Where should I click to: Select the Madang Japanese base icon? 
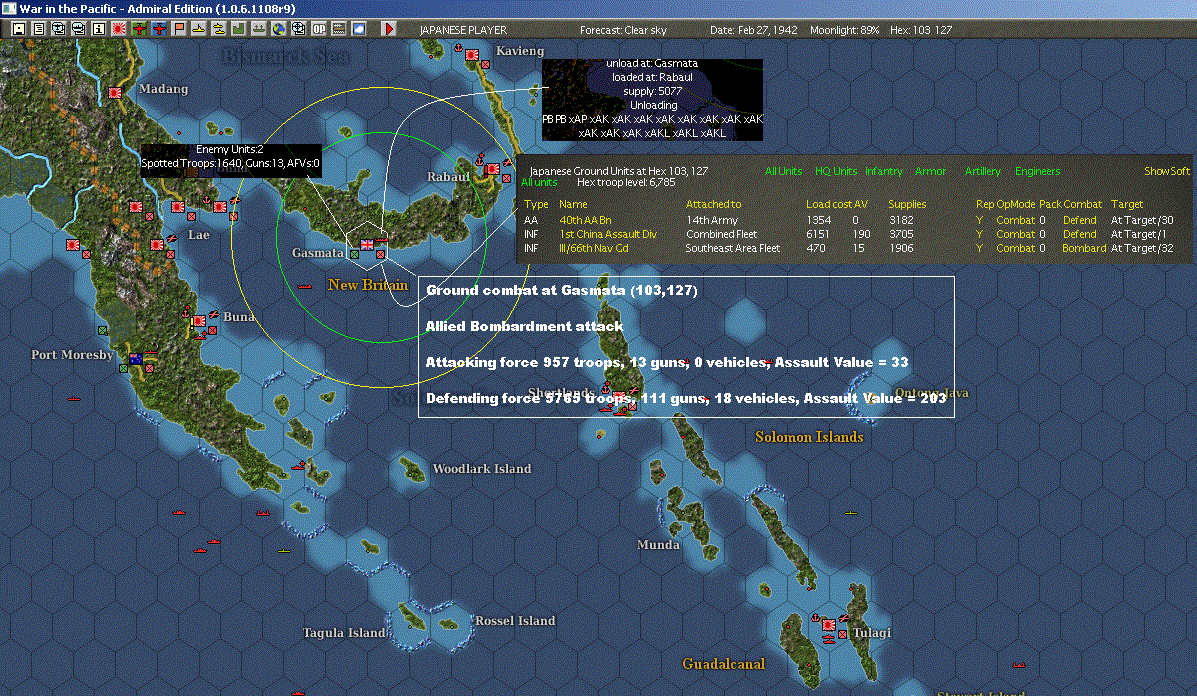tap(115, 93)
